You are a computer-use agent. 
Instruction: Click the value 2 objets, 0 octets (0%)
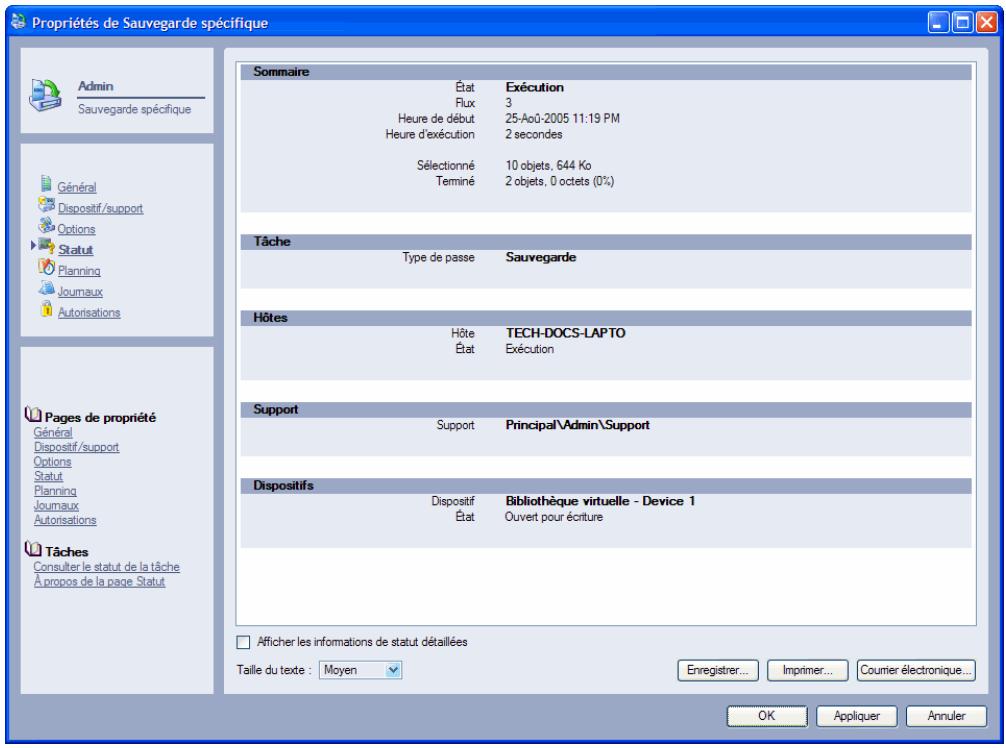coord(559,182)
